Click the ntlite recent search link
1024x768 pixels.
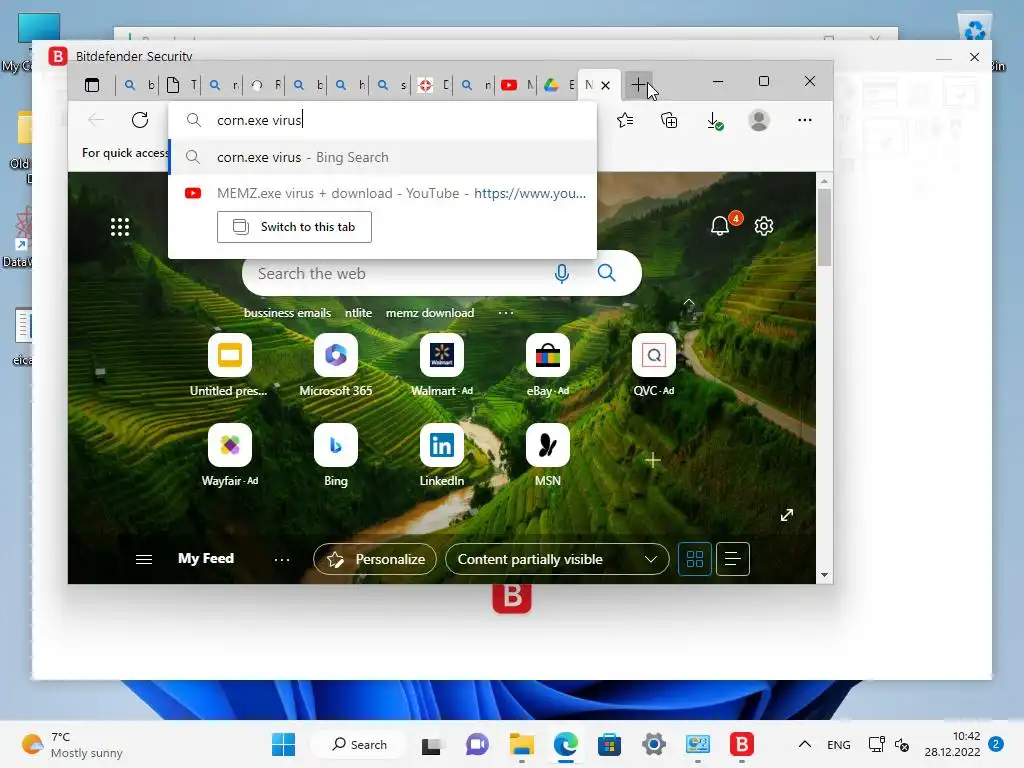(x=358, y=313)
